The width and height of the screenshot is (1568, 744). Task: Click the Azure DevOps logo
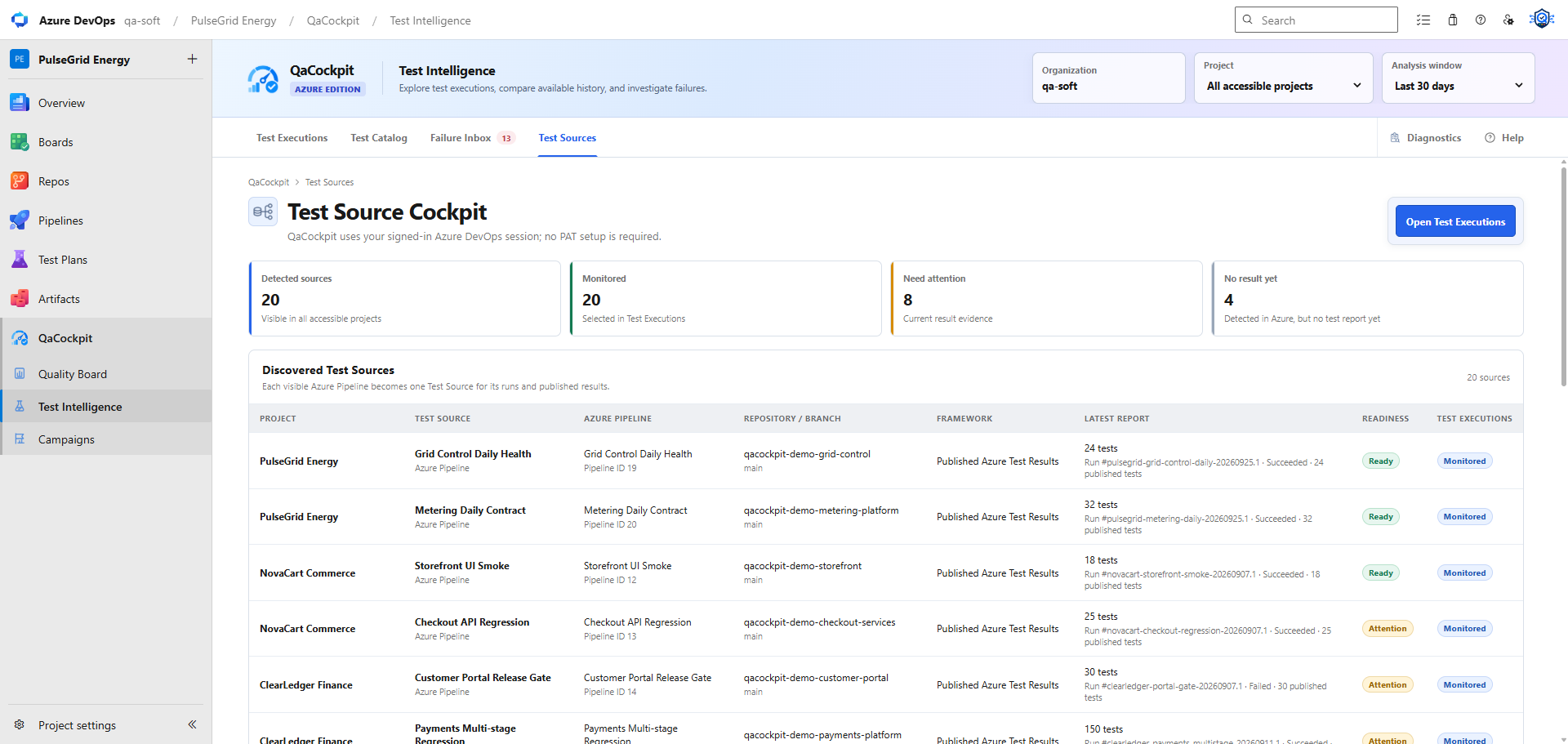(20, 20)
